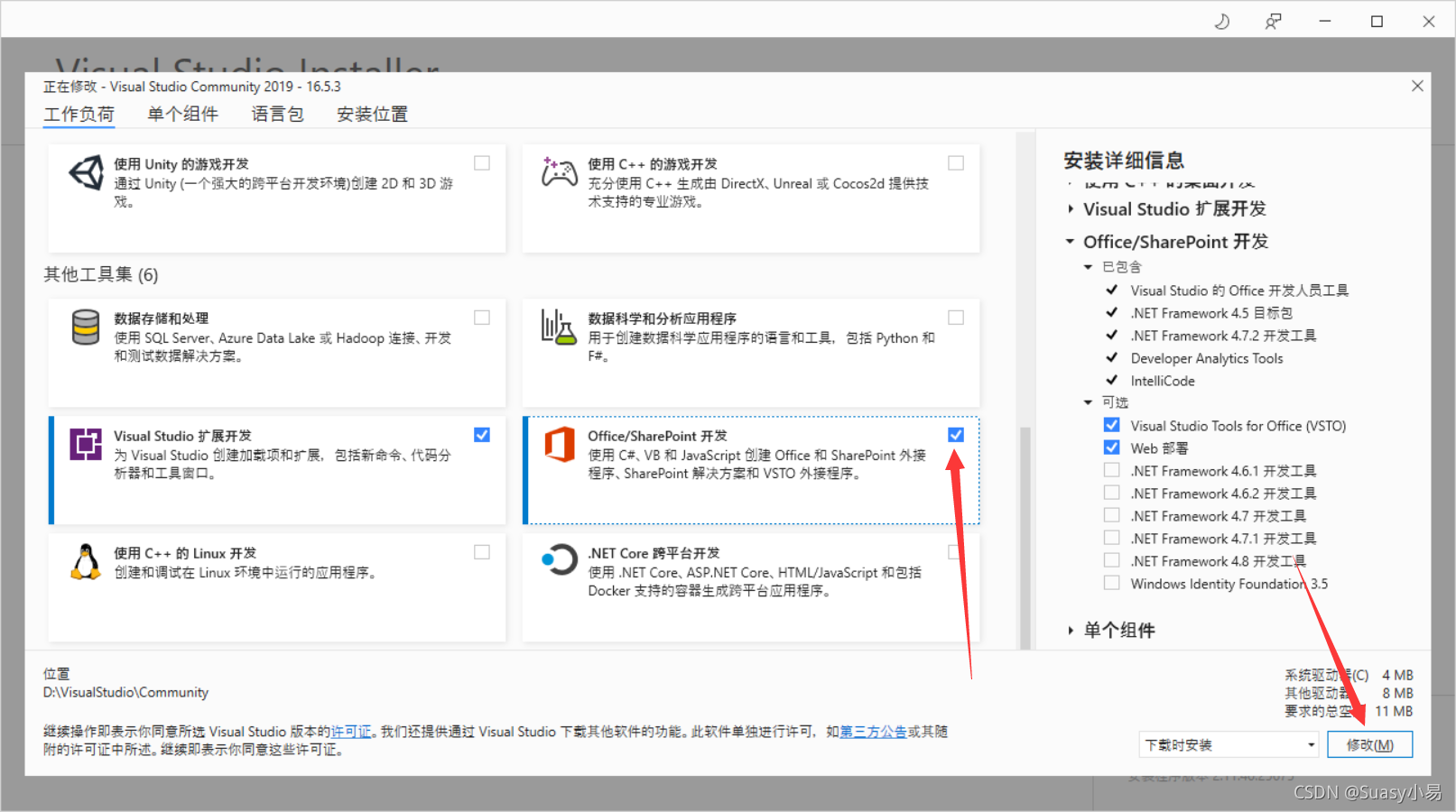Toggle the dark theme moon icon

[x=1221, y=21]
